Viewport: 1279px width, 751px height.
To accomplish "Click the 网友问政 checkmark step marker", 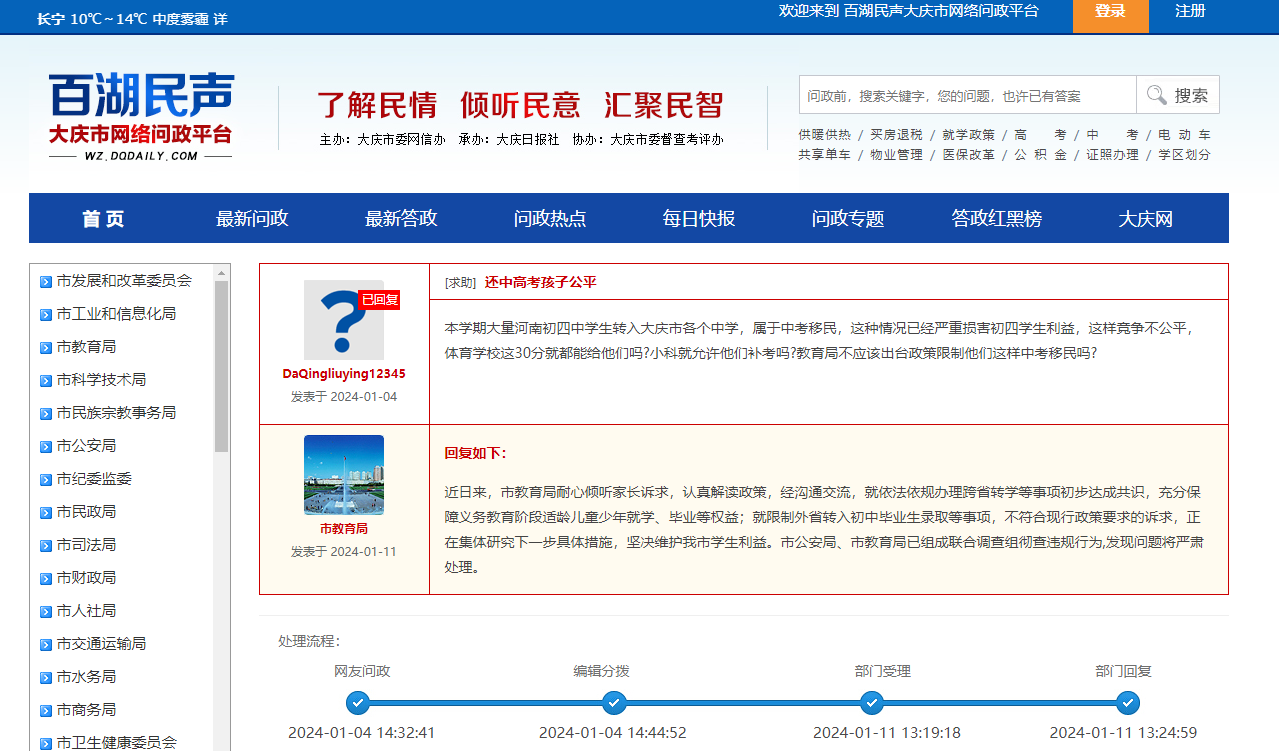I will (357, 703).
